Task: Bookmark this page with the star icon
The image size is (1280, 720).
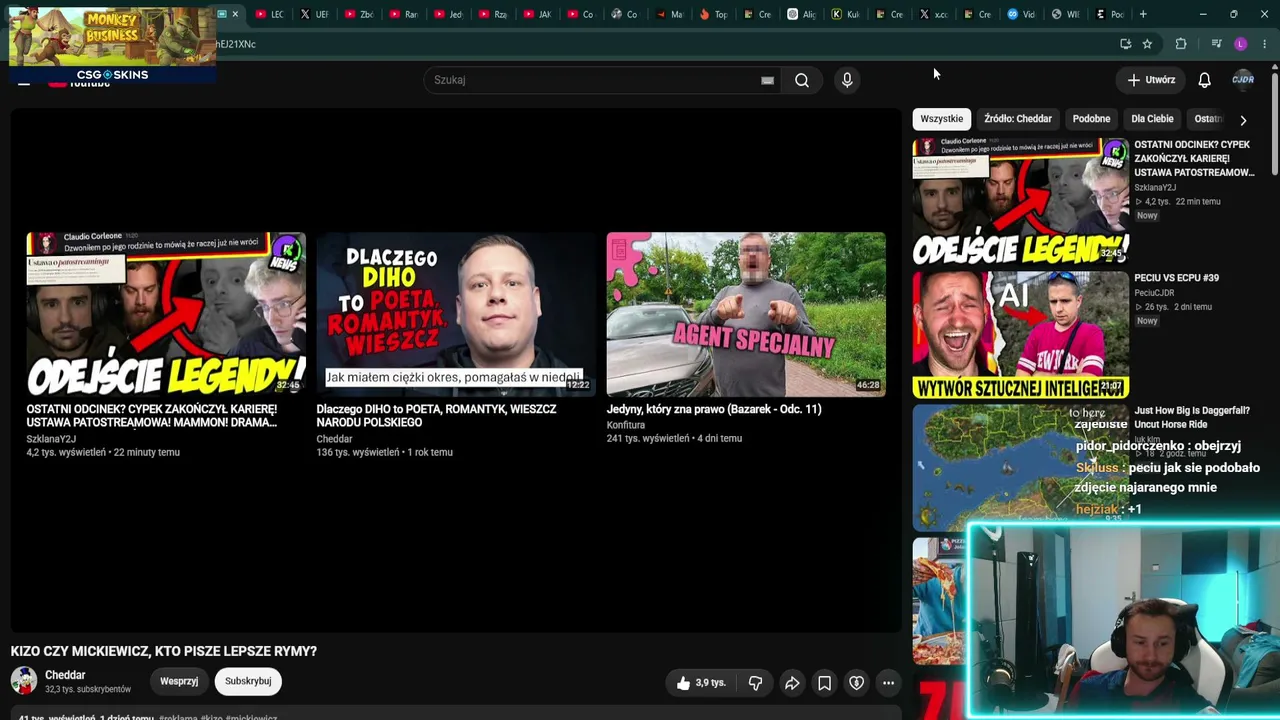Action: (x=1147, y=44)
